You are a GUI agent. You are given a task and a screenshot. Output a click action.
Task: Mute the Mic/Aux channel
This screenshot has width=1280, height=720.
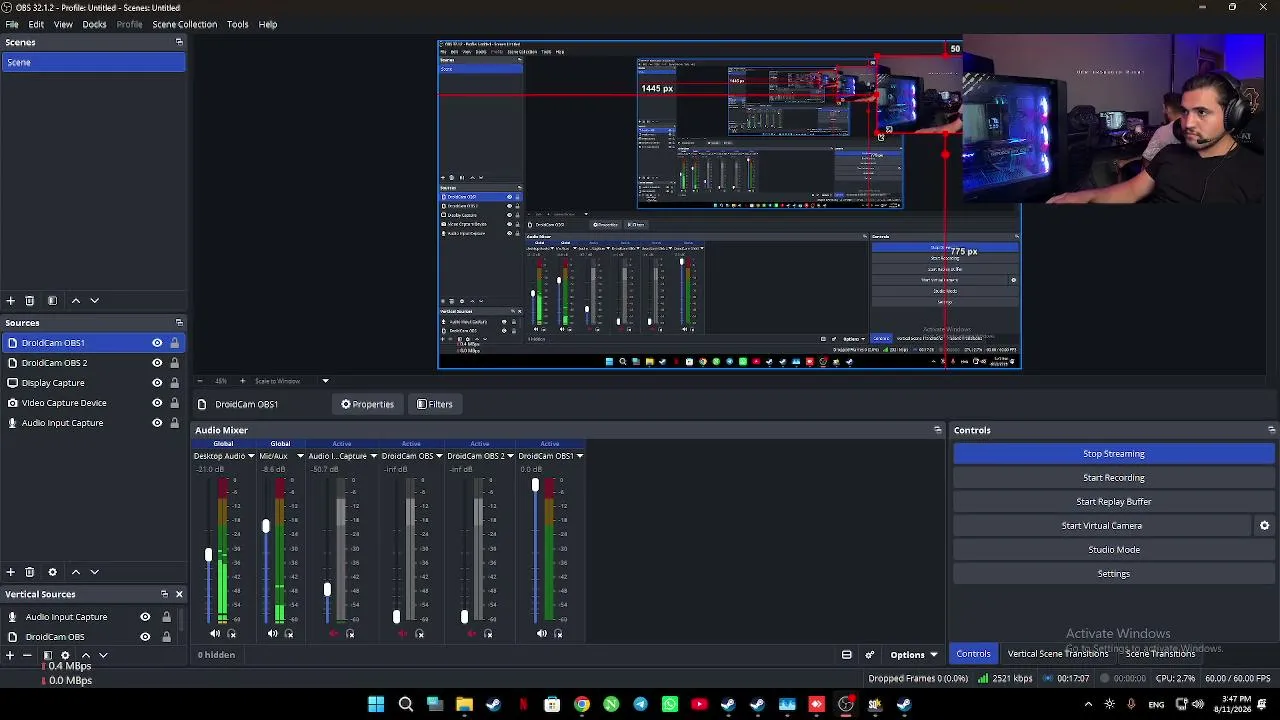pos(273,633)
